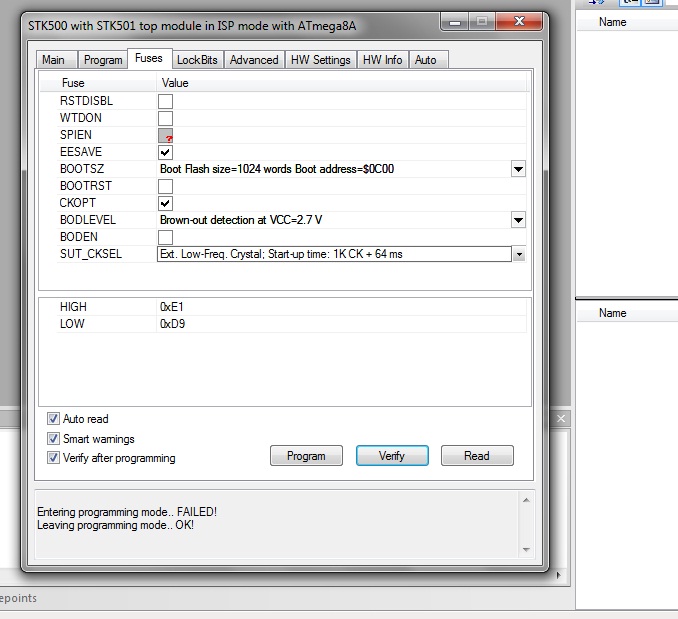Edit the LOW fuse value 0xD9
The width and height of the screenshot is (678, 619).
tap(173, 324)
